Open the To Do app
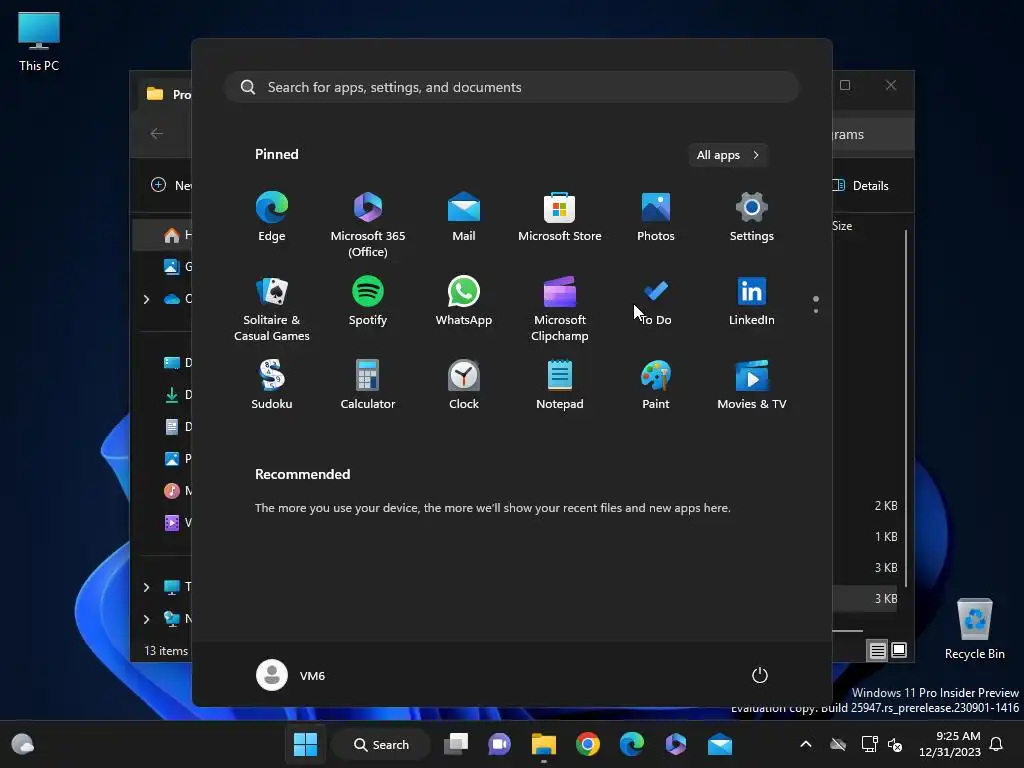The image size is (1024, 768). [656, 301]
